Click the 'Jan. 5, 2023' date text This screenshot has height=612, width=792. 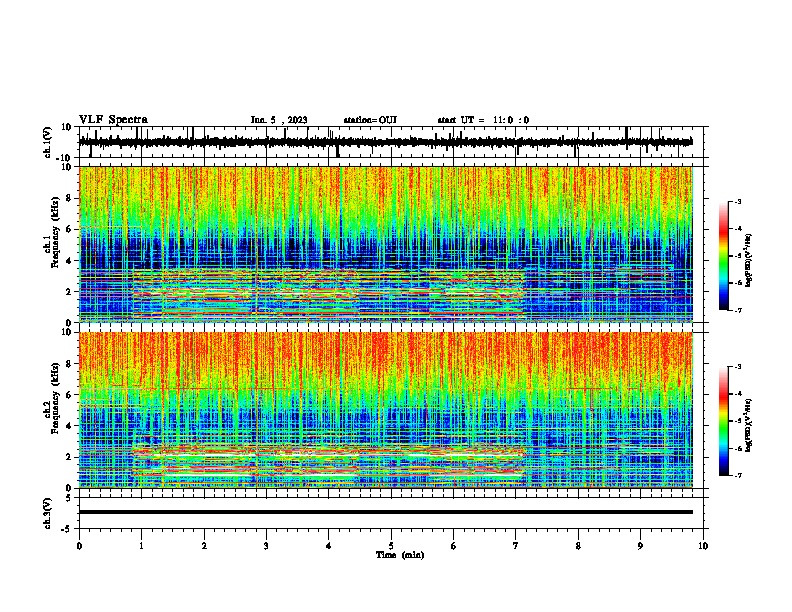(x=279, y=120)
